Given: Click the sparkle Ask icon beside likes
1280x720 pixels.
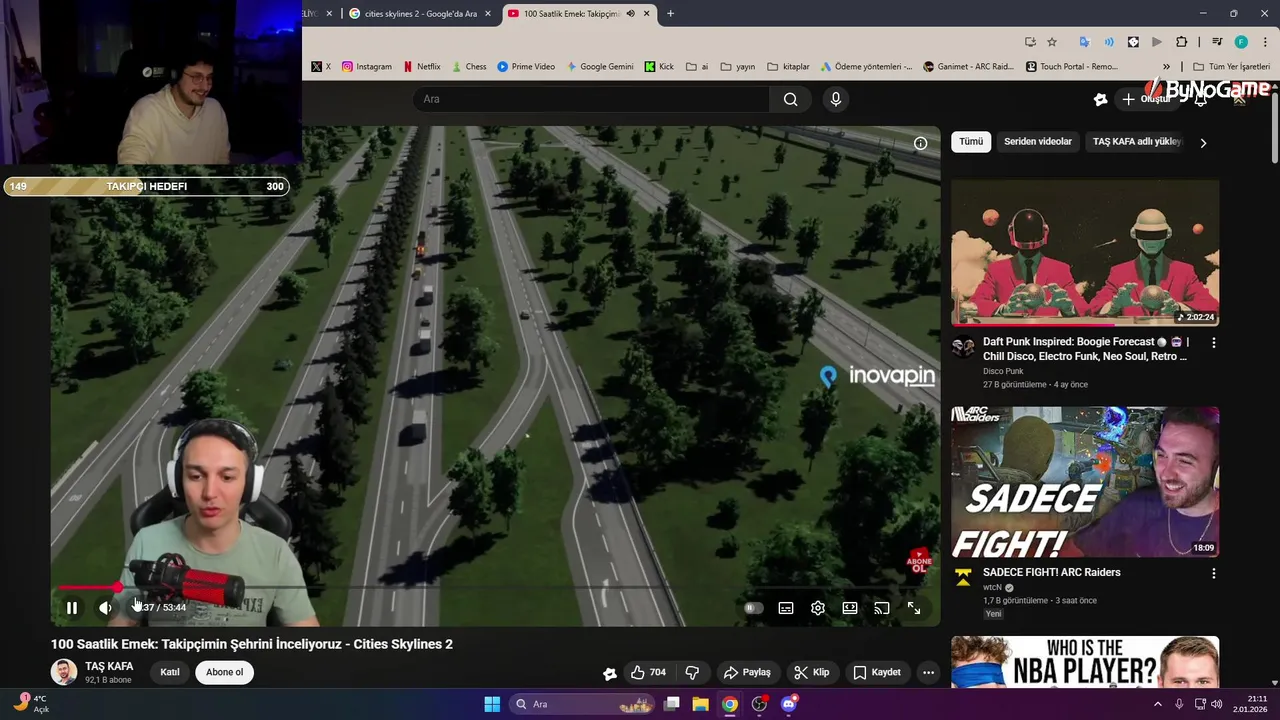Looking at the screenshot, I should [x=610, y=673].
